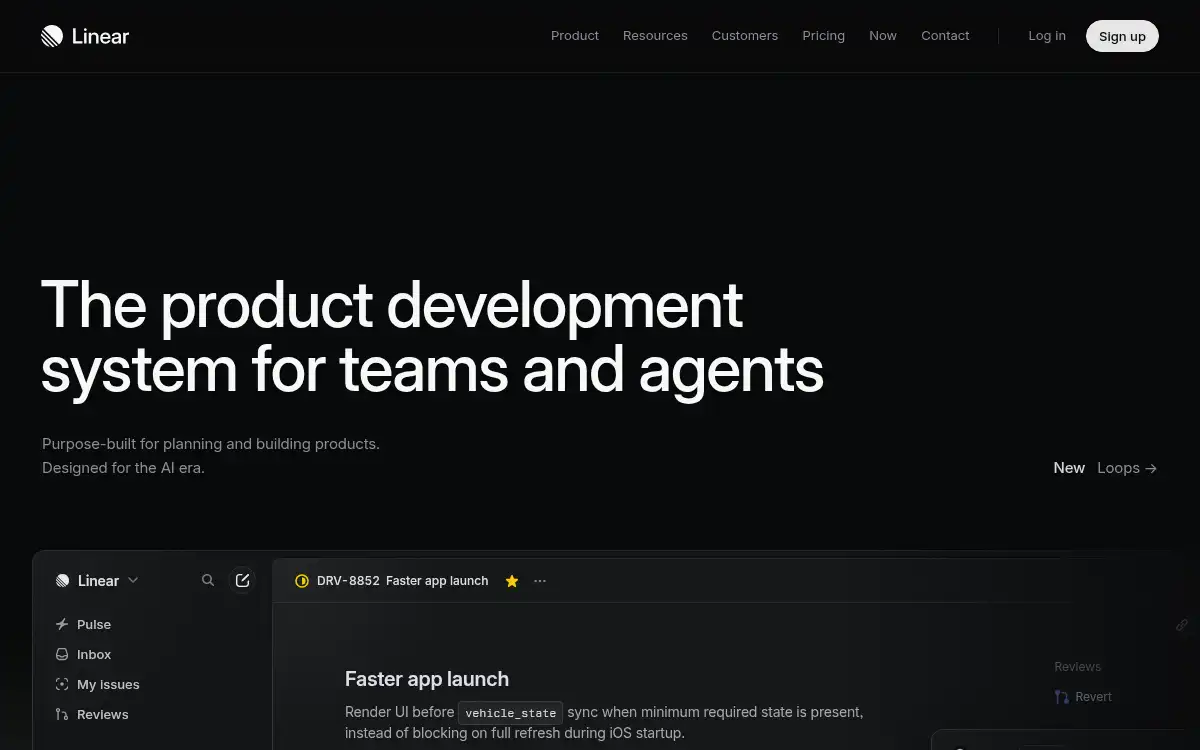1200x750 pixels.
Task: Click the Inbox tray icon
Action: (x=62, y=654)
